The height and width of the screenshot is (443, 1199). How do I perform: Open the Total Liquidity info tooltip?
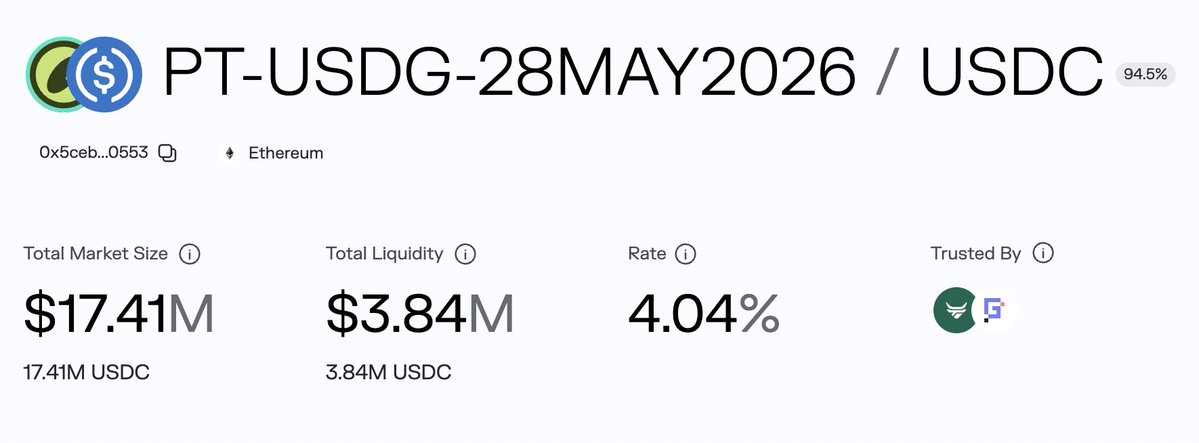click(x=464, y=254)
